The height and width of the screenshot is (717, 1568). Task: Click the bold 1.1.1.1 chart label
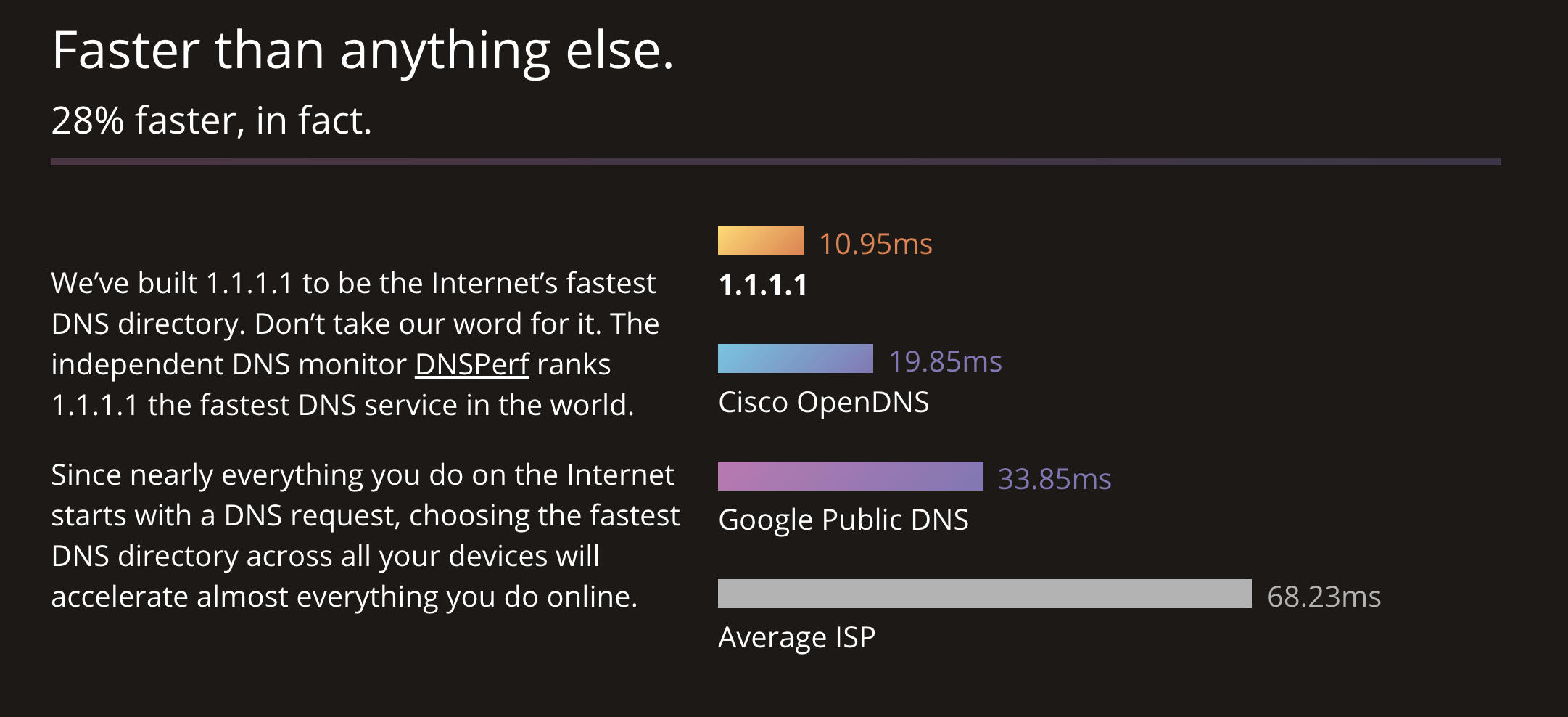click(x=763, y=284)
